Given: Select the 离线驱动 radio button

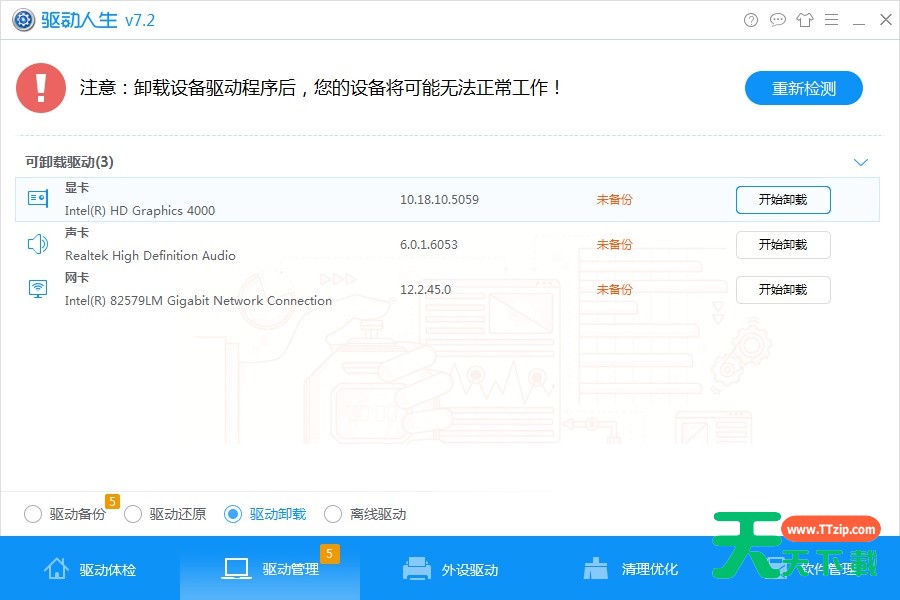Looking at the screenshot, I should (333, 514).
